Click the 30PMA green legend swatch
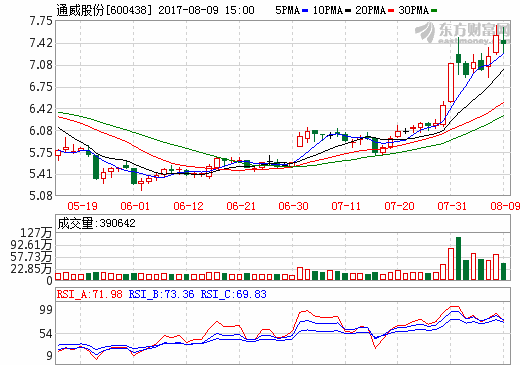 click(x=434, y=11)
